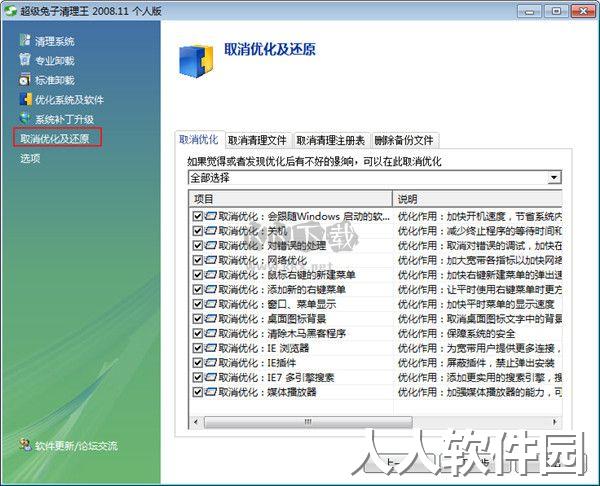Uncheck 会跟随Windows启动的软件 item

point(197,216)
